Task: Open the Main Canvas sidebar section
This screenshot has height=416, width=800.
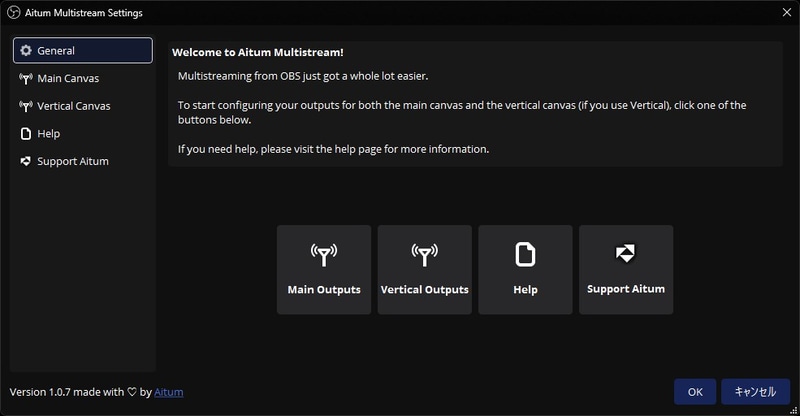Action: [83, 79]
